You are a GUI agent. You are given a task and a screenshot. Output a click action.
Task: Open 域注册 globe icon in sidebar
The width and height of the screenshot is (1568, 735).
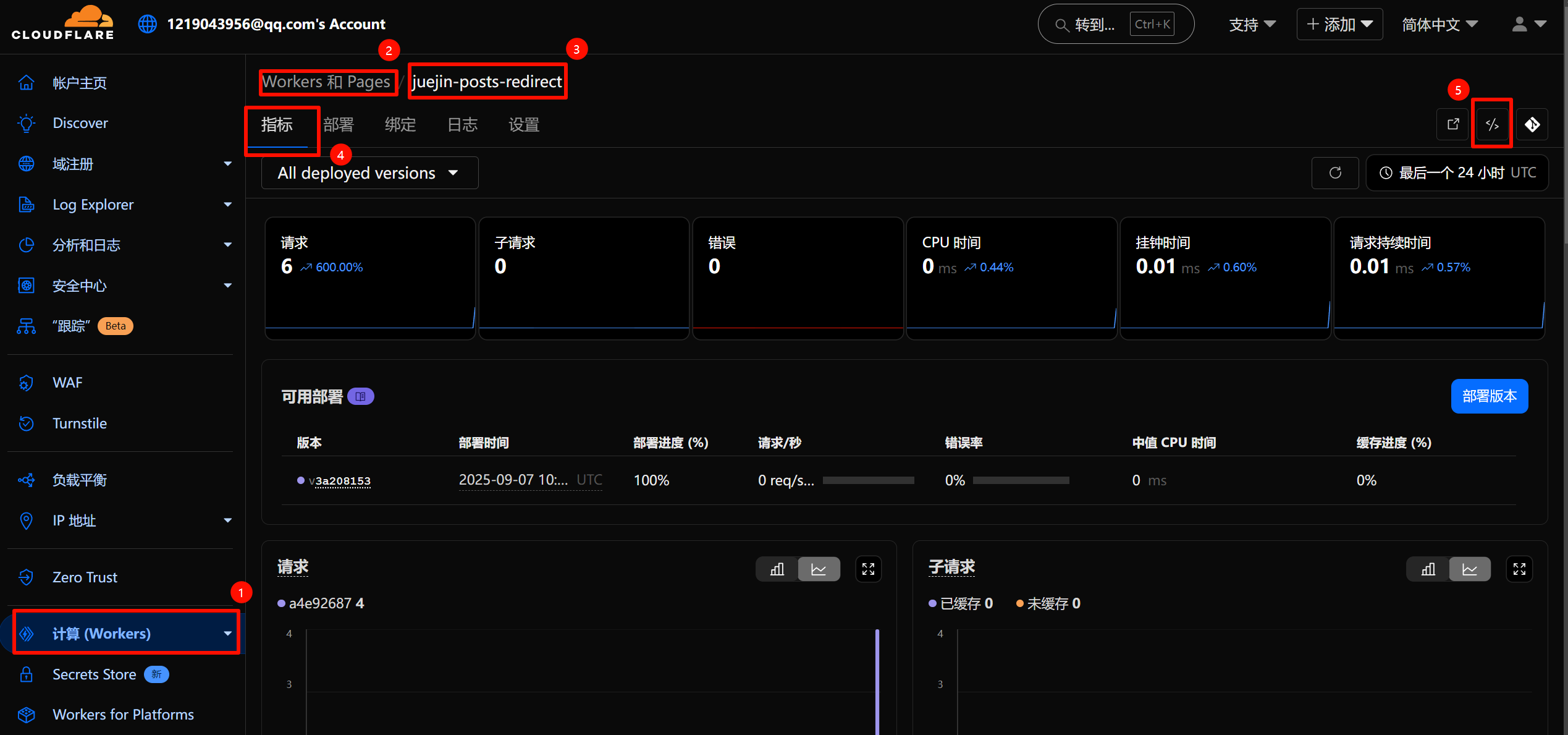26,164
